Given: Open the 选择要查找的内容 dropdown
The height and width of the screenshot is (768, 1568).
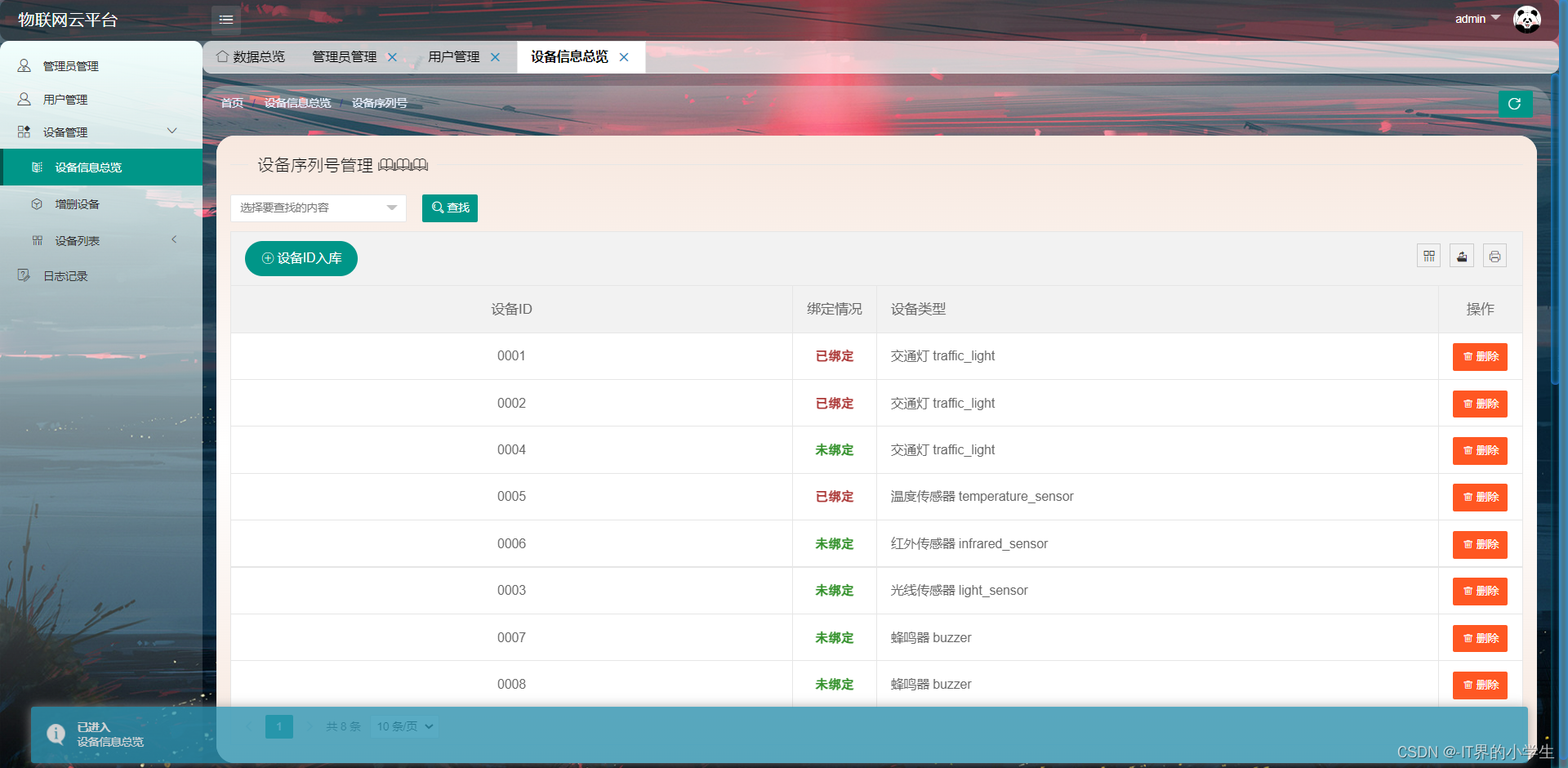Looking at the screenshot, I should 318,208.
